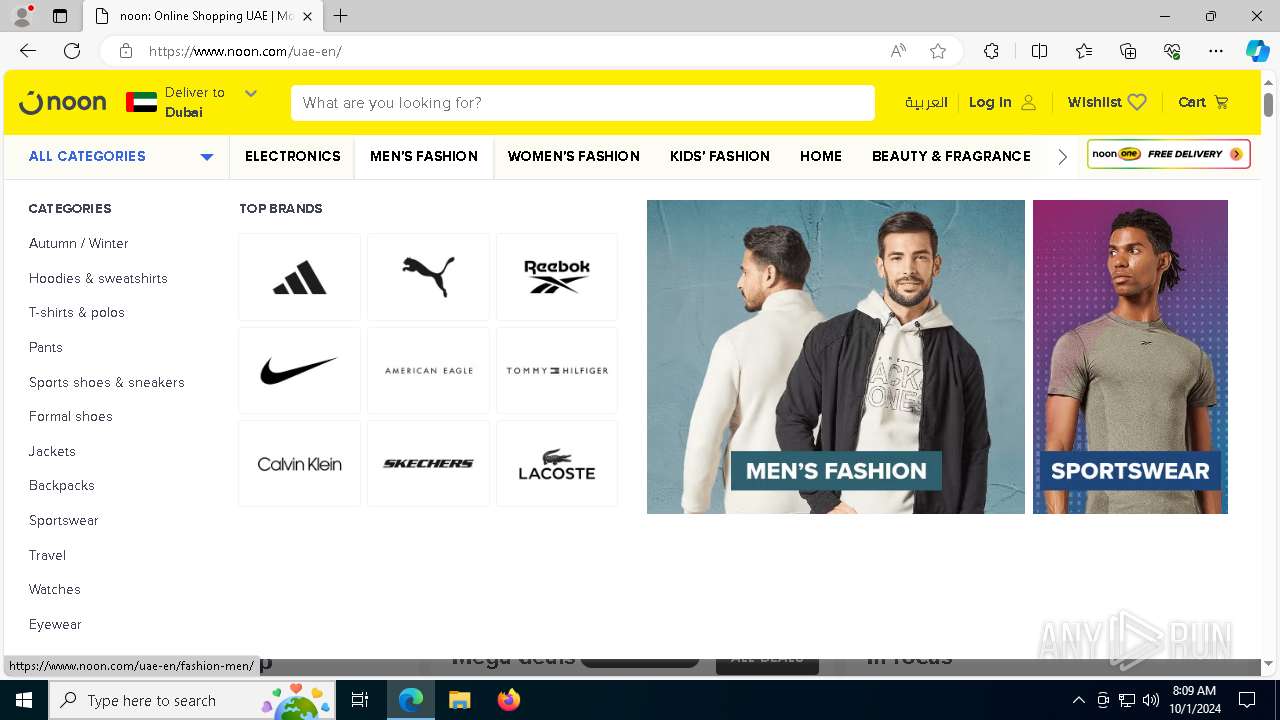Viewport: 1280px width, 720px height.
Task: Open the notification center icon
Action: pyautogui.click(x=1247, y=700)
